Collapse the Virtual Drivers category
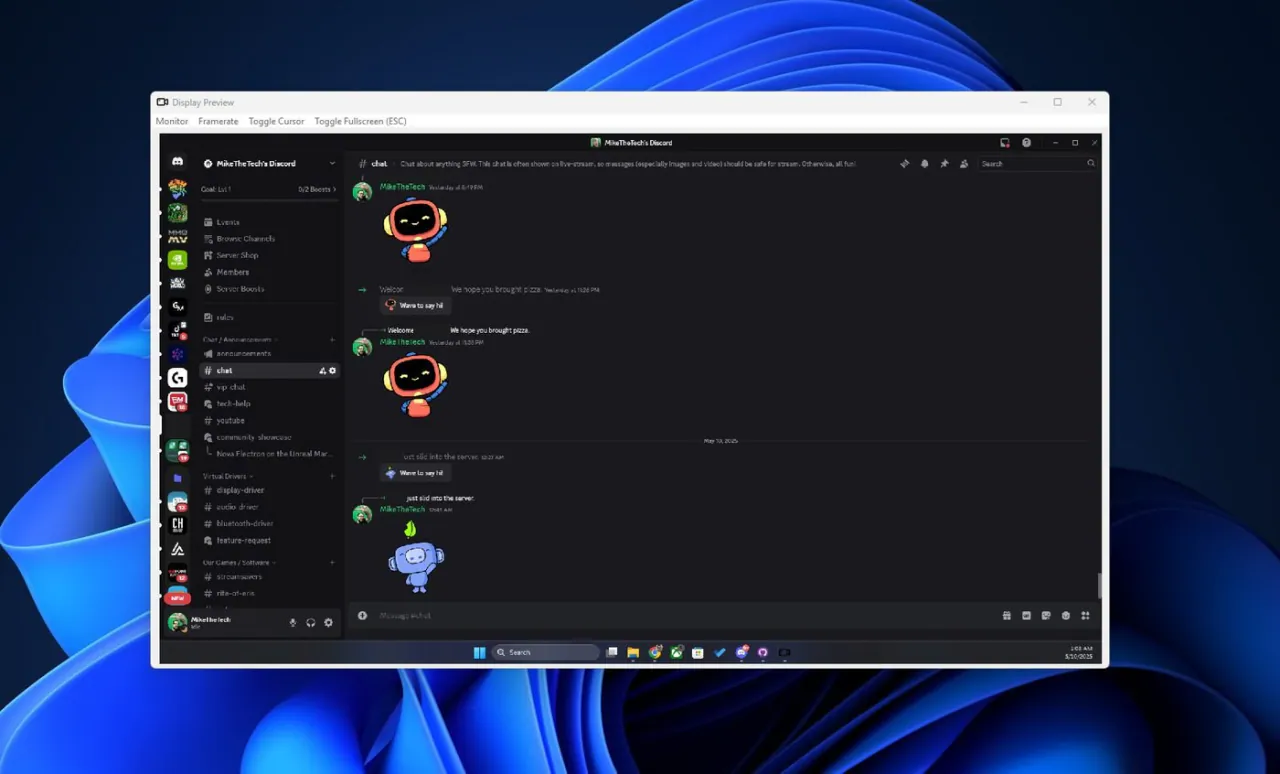Image resolution: width=1280 pixels, height=774 pixels. point(228,476)
